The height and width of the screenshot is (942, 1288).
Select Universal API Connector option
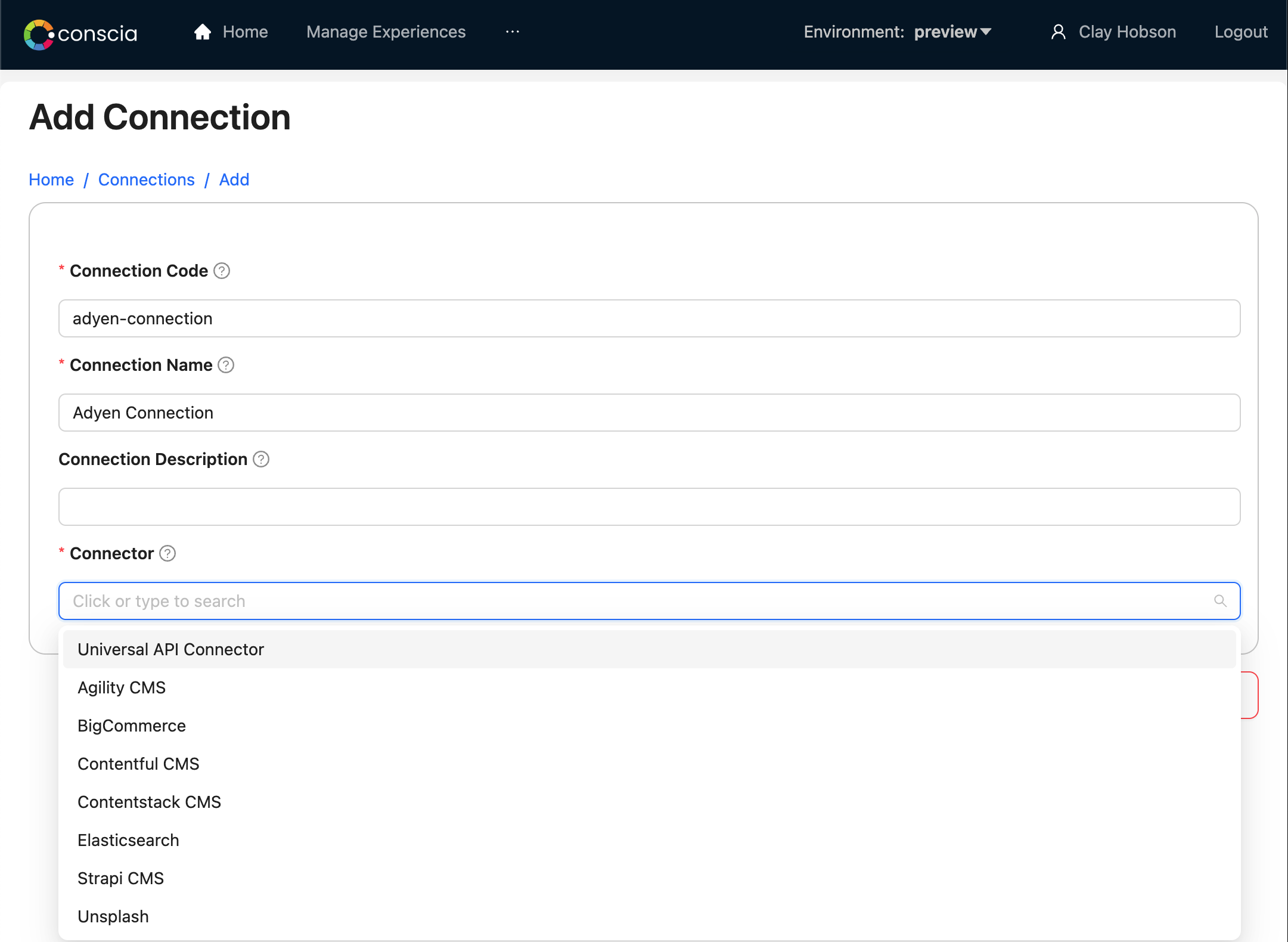coord(650,649)
